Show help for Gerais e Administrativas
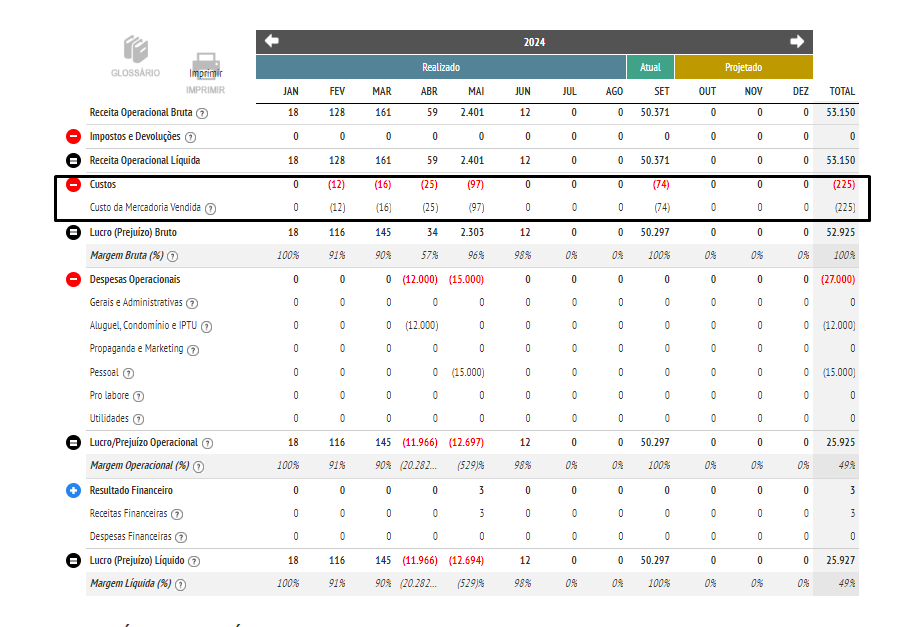 pyautogui.click(x=192, y=303)
